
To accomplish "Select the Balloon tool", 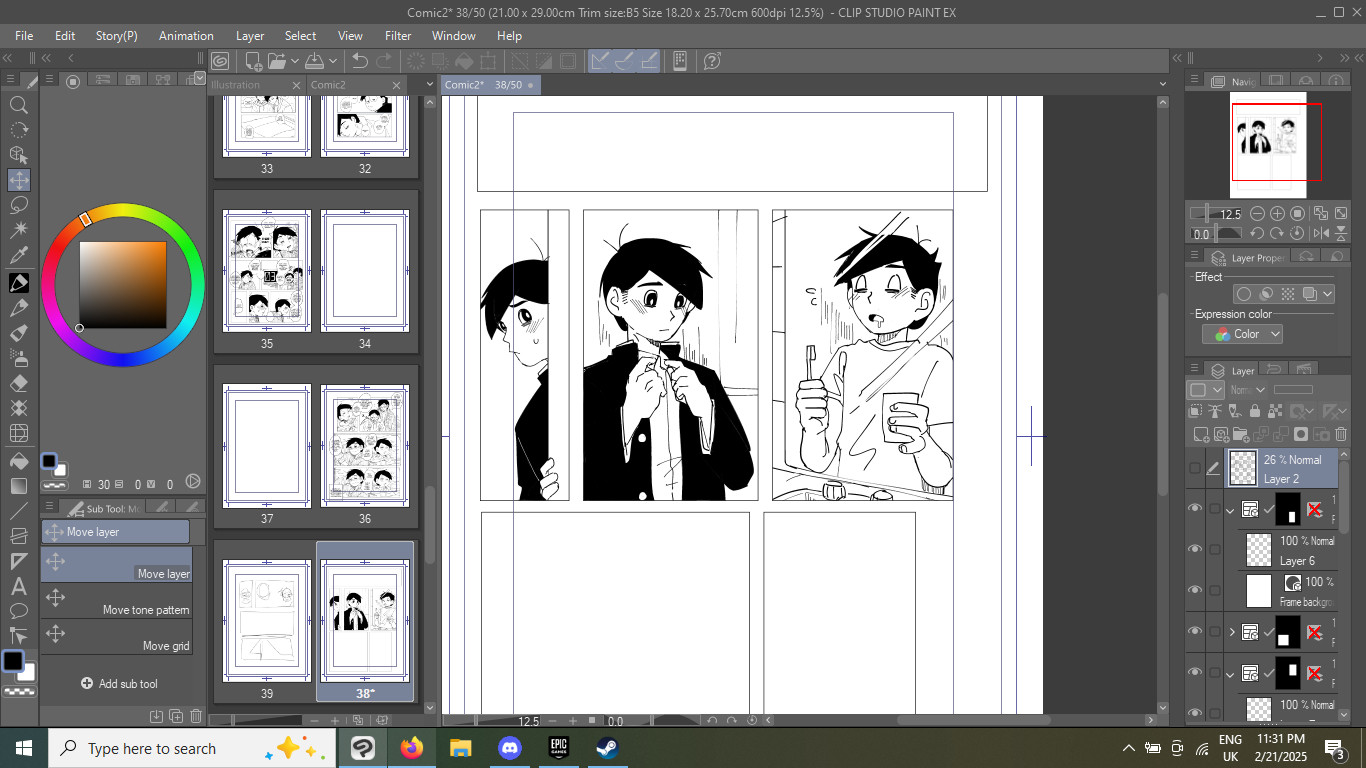I will (18, 611).
